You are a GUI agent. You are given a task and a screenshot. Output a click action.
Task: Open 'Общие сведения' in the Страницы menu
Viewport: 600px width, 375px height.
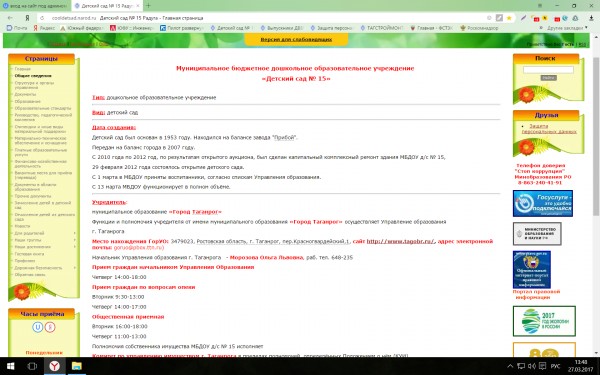click(x=33, y=76)
